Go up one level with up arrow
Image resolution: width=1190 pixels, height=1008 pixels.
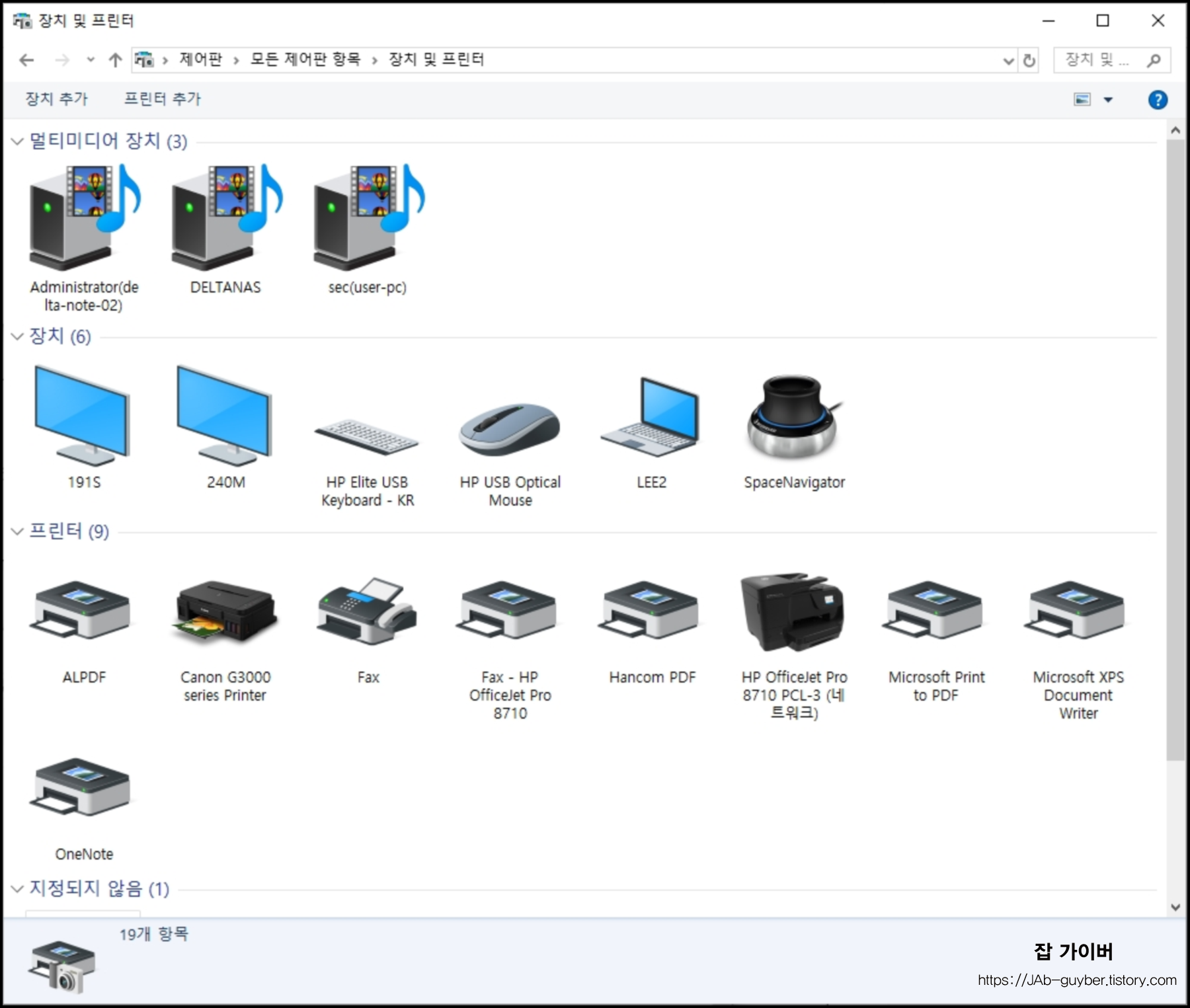click(x=116, y=61)
